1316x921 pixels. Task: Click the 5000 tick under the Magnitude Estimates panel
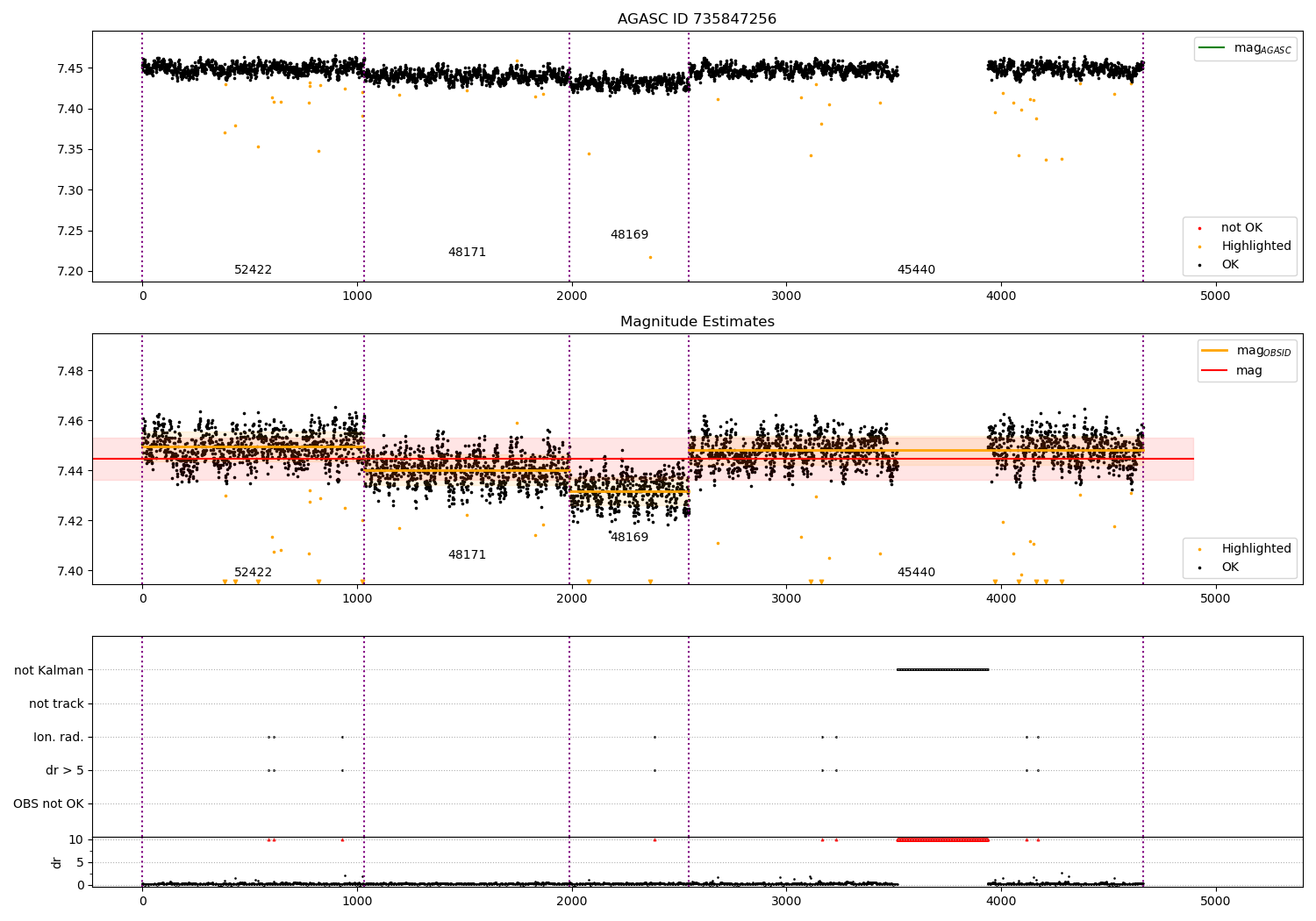tap(1215, 599)
